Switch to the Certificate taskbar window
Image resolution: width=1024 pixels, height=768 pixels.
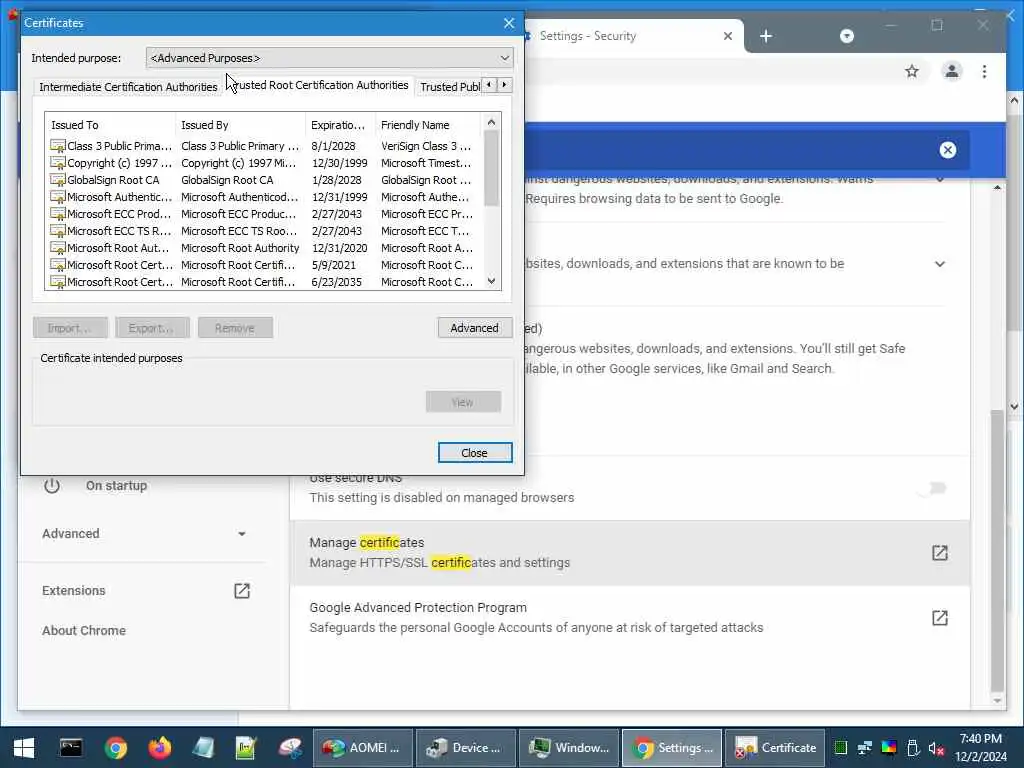click(775, 748)
